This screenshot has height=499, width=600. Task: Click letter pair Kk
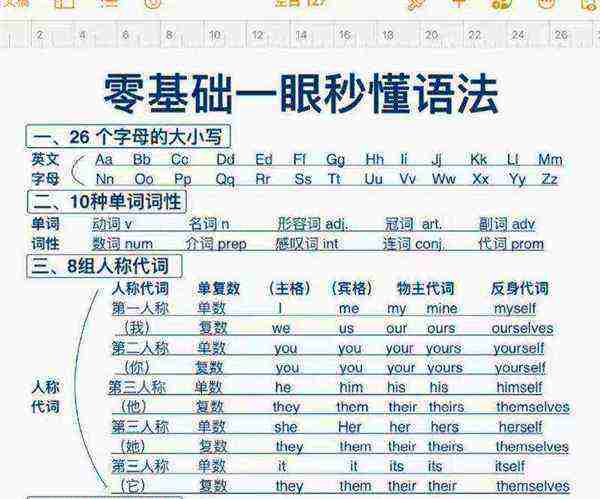point(478,159)
